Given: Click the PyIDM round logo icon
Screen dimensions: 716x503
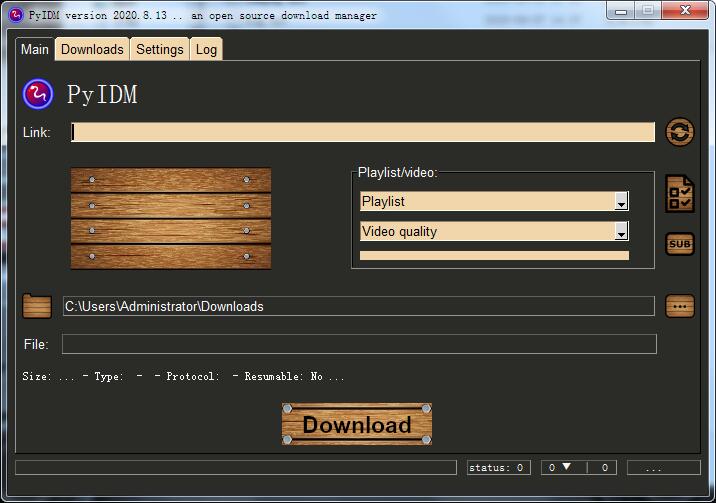Looking at the screenshot, I should (38, 94).
